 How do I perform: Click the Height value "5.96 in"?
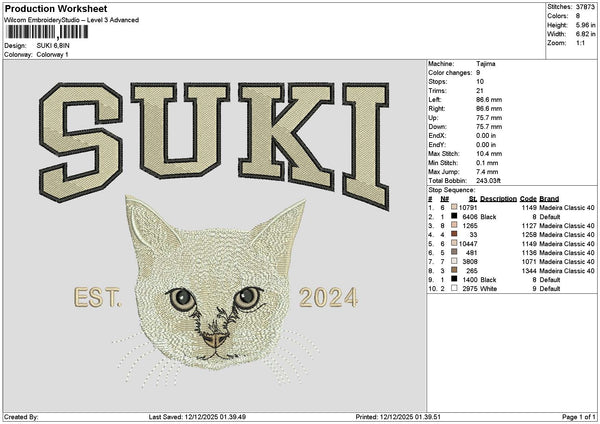point(585,25)
